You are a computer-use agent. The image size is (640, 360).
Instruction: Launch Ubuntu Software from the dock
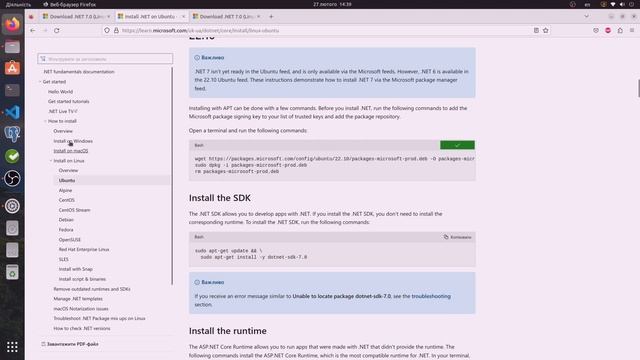(12, 68)
